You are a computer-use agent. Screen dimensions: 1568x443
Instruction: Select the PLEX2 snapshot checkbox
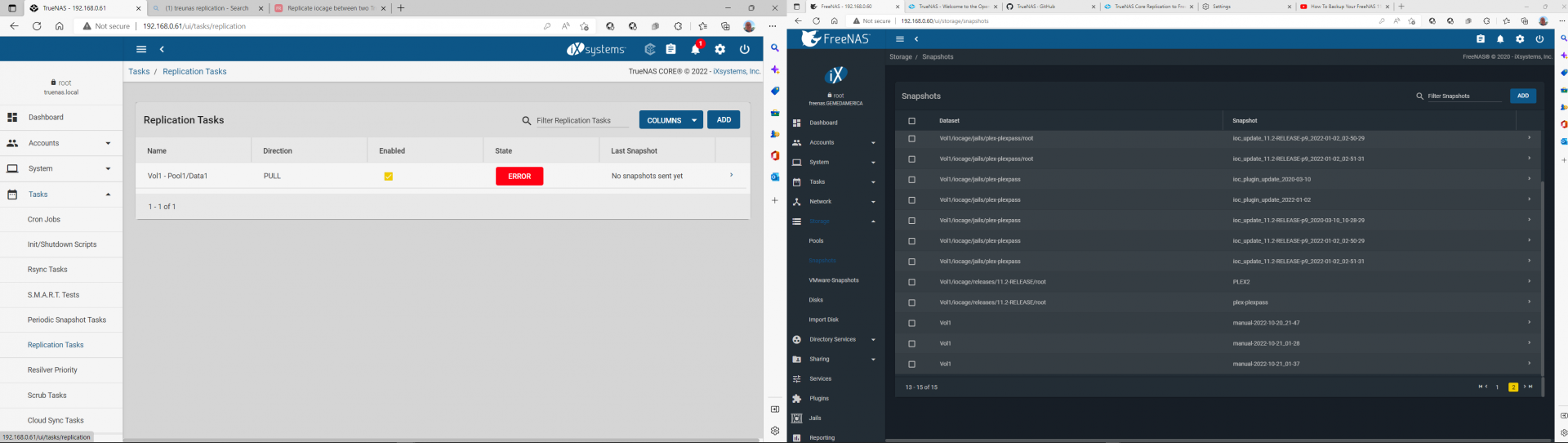(912, 282)
